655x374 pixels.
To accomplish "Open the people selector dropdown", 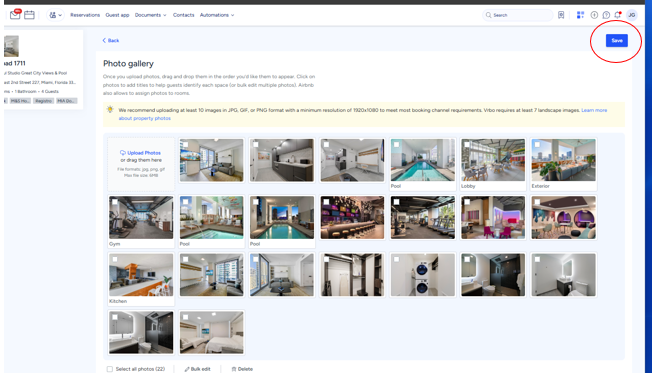I will tap(55, 15).
